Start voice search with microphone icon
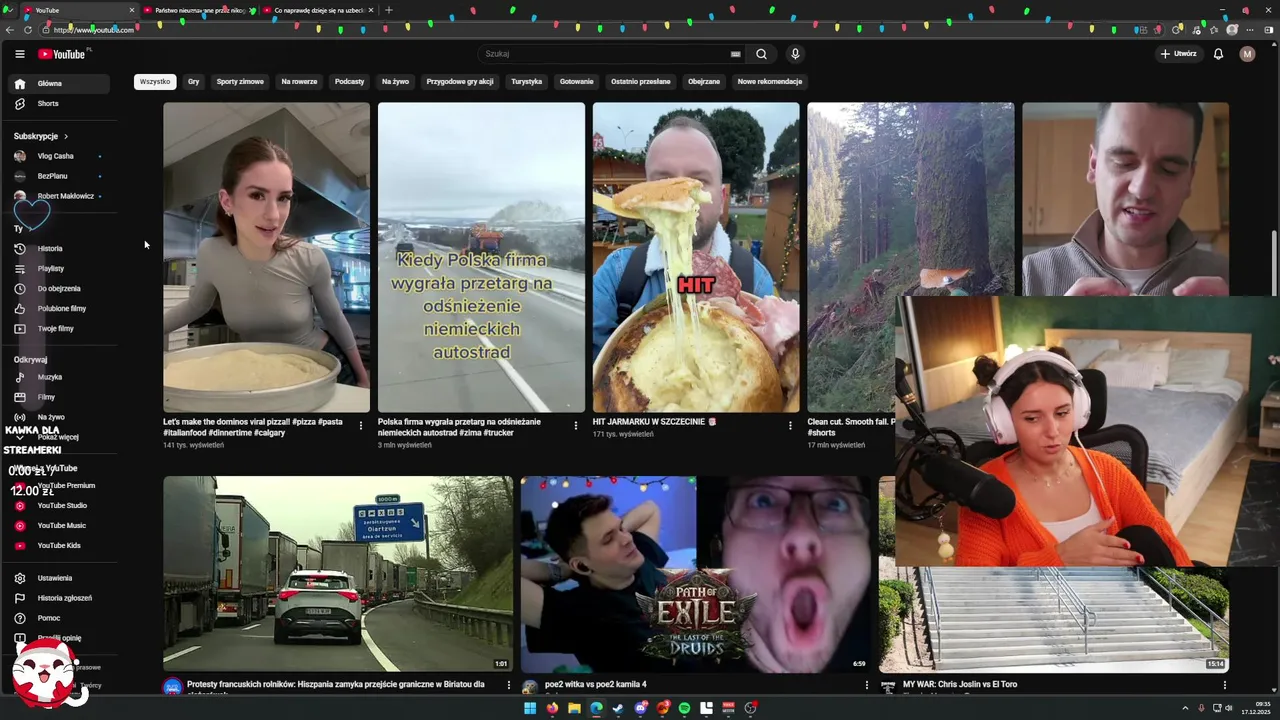 (795, 54)
